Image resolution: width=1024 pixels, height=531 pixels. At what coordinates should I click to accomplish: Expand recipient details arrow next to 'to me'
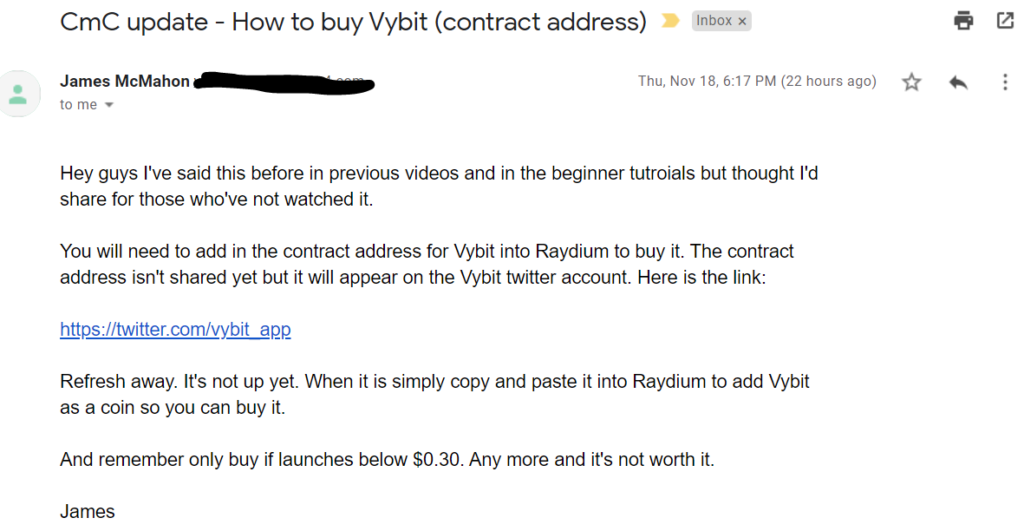tap(109, 105)
